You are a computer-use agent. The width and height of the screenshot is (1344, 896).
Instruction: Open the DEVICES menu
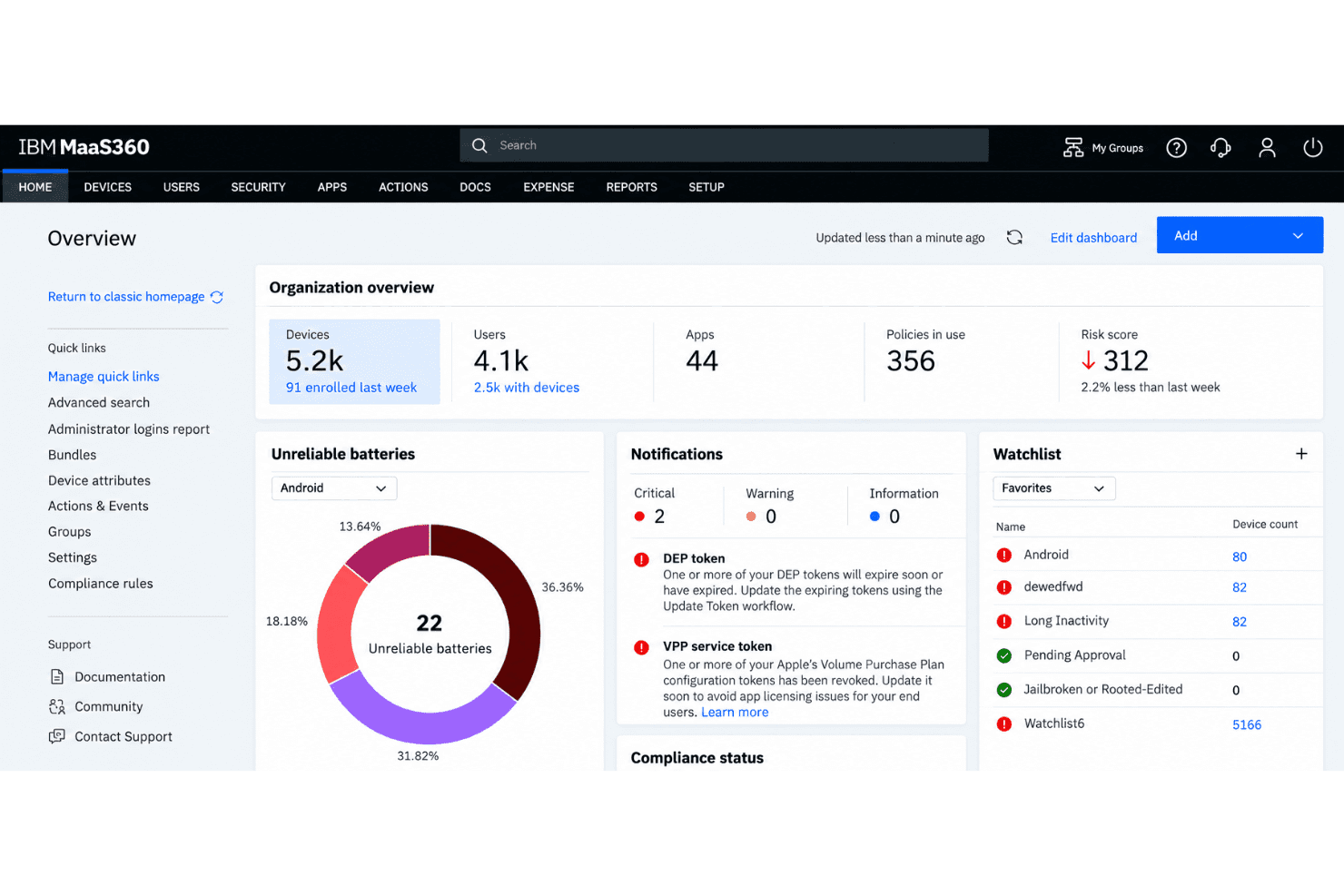[108, 187]
